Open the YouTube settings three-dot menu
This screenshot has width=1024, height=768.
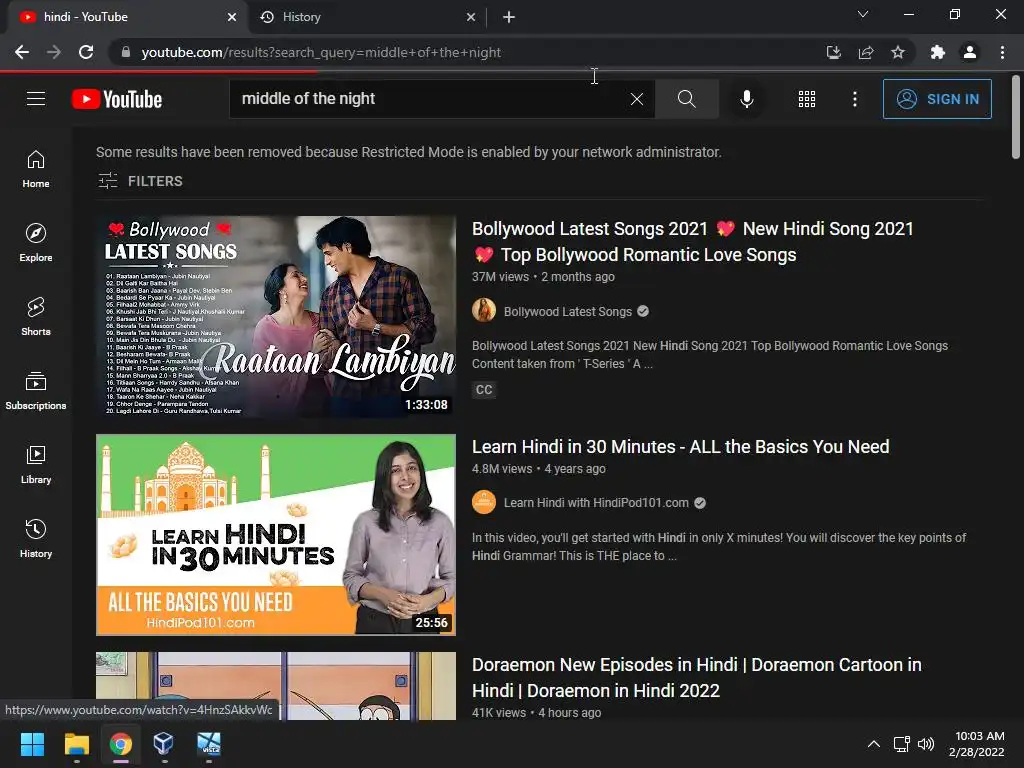(x=854, y=99)
